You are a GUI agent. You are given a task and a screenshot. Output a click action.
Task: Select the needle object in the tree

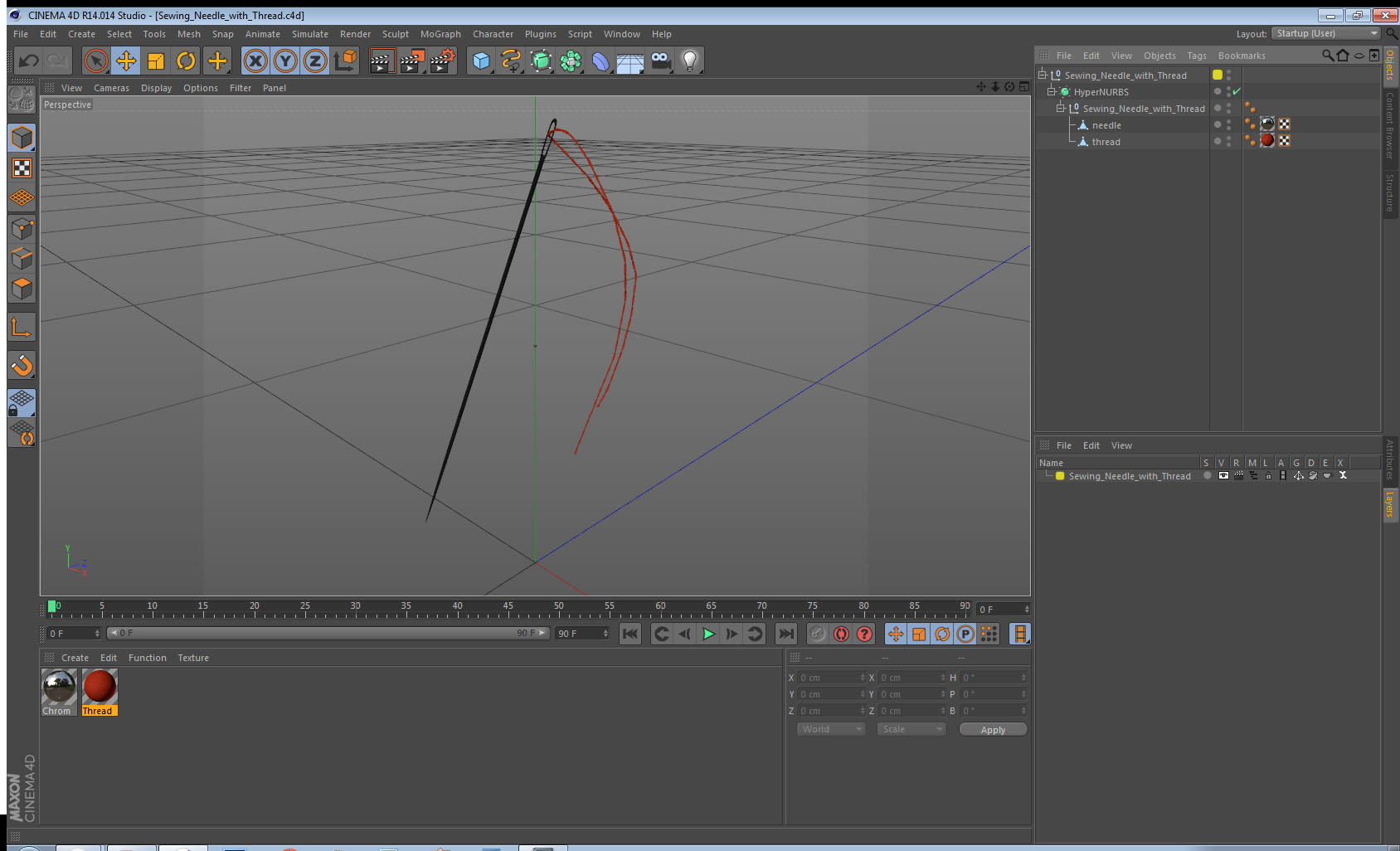1106,125
